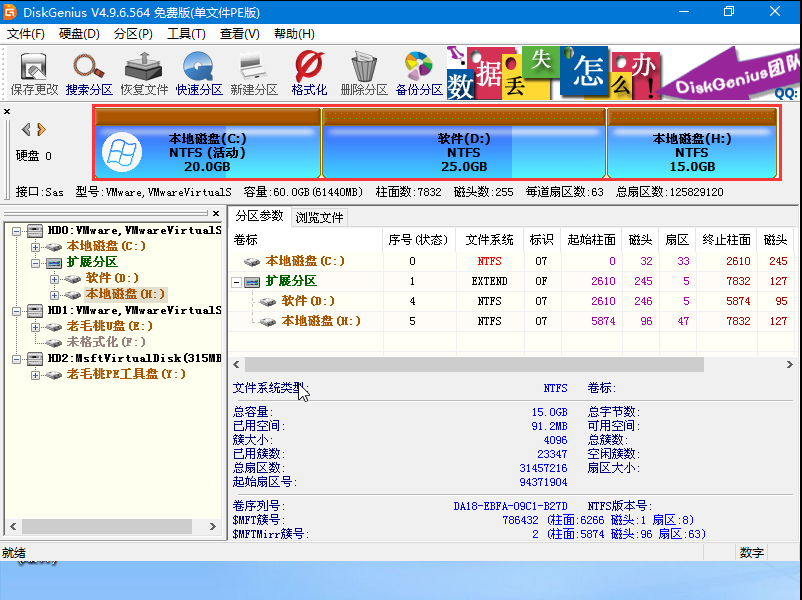The width and height of the screenshot is (802, 600).
Task: Click the 起始柱面 column header
Action: 591,240
